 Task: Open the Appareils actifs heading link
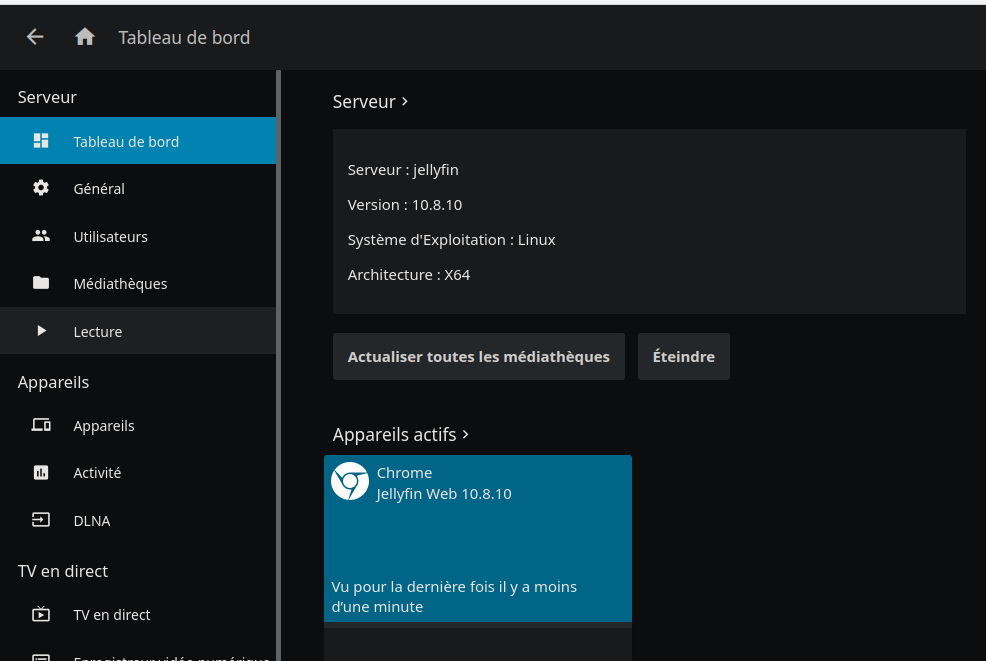(401, 435)
